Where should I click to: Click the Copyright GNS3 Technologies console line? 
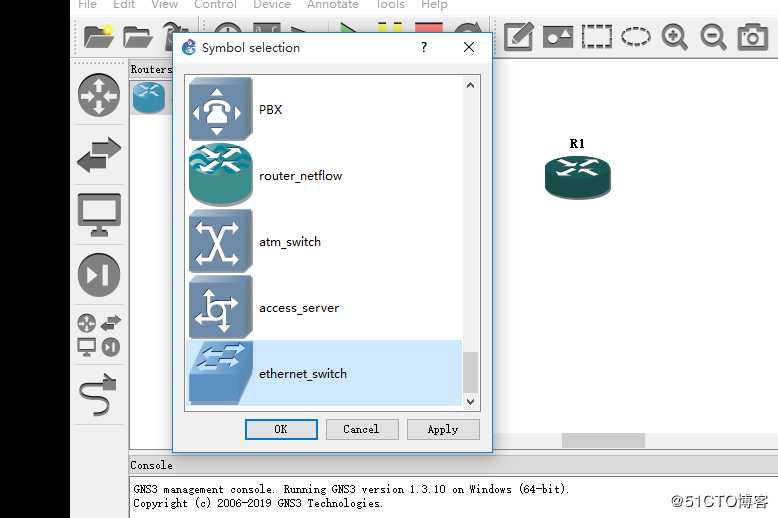pyautogui.click(x=258, y=503)
